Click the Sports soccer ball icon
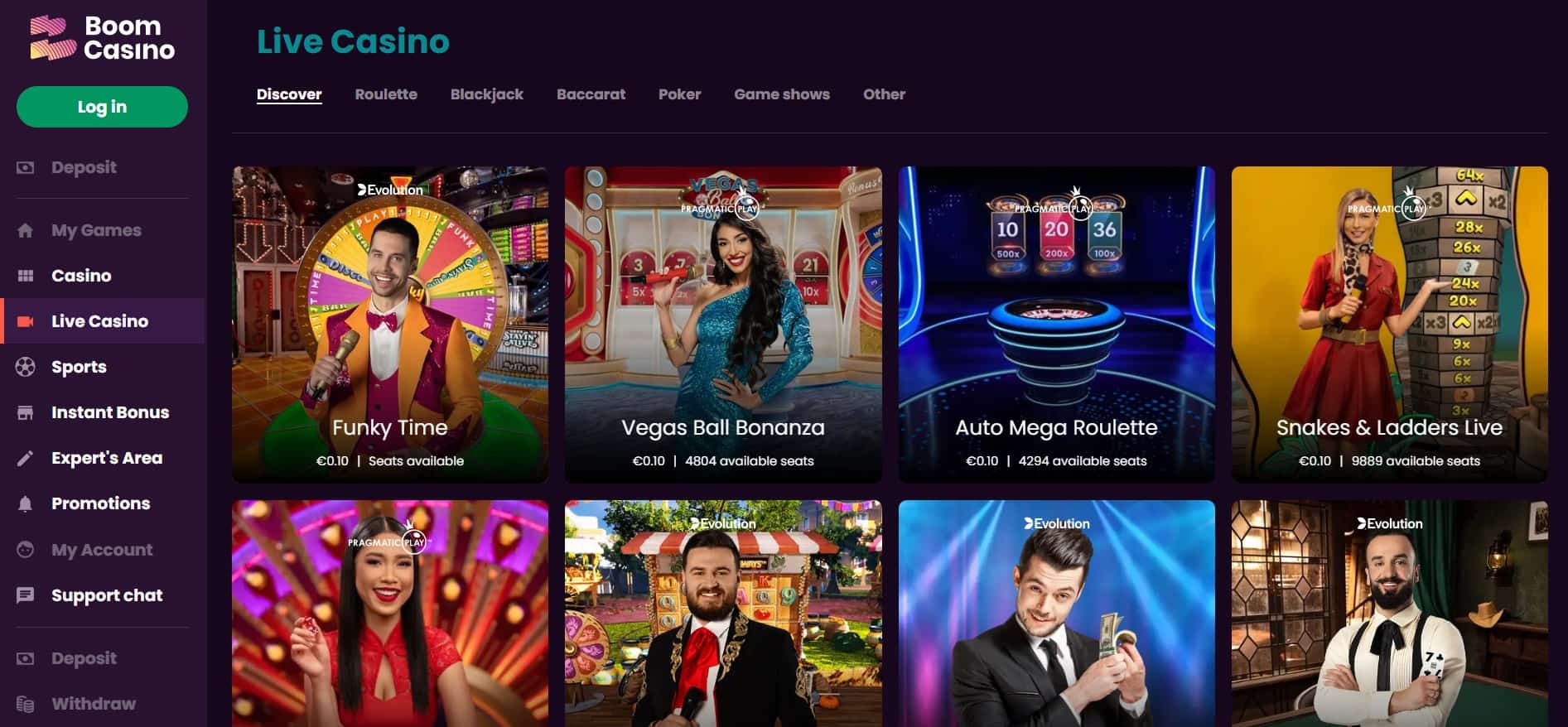The image size is (1568, 727). click(26, 367)
